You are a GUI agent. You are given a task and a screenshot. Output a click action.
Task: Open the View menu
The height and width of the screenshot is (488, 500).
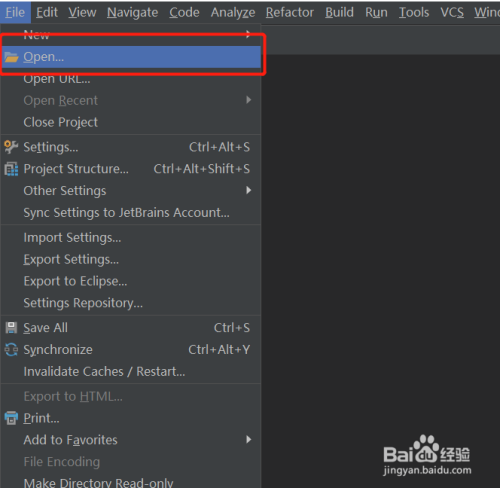coord(82,12)
